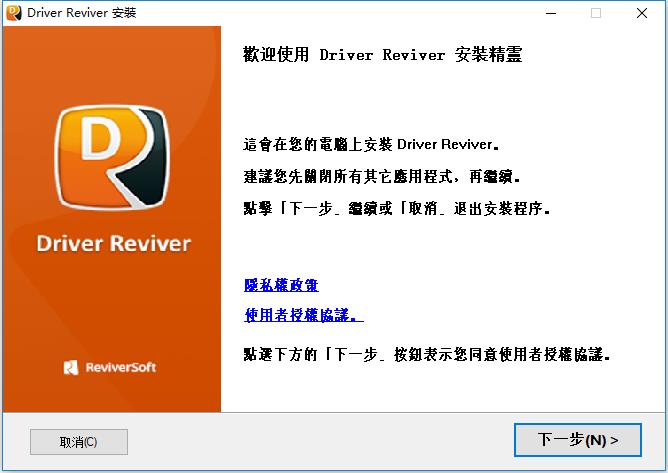Click the text 這會在您的電腦上安裝 Driver Reviver
The image size is (668, 473).
(x=371, y=144)
